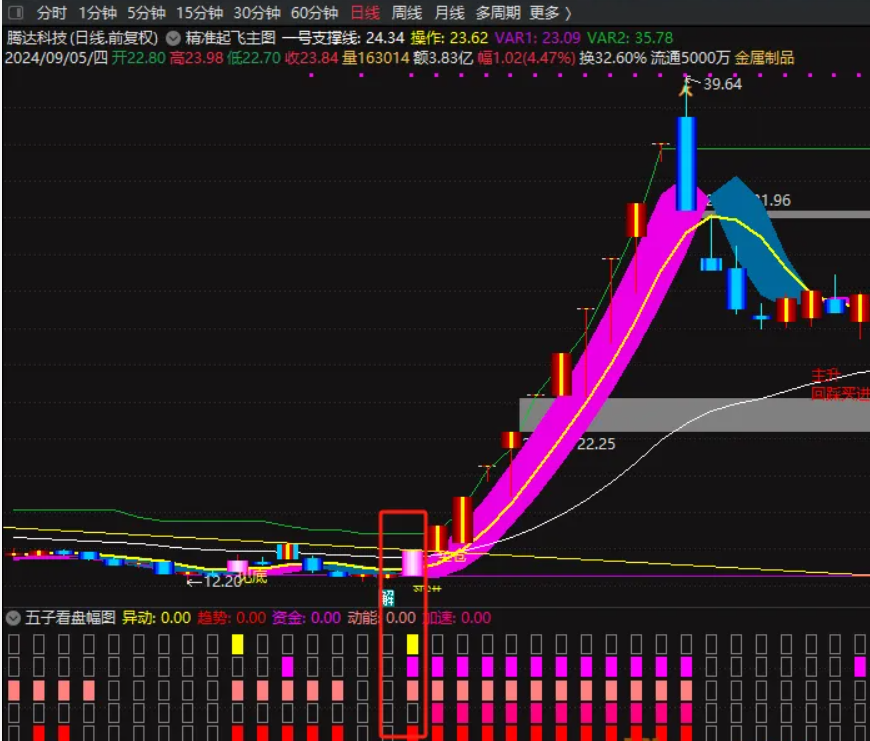This screenshot has width=870, height=741.
Task: Switch to the 分时 intraday tab
Action: coord(51,13)
